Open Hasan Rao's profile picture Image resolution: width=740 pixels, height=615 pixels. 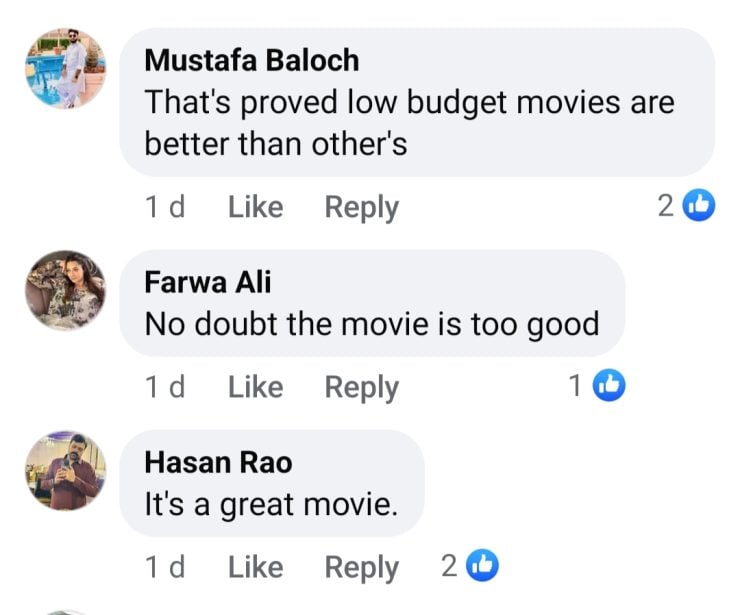[66, 470]
